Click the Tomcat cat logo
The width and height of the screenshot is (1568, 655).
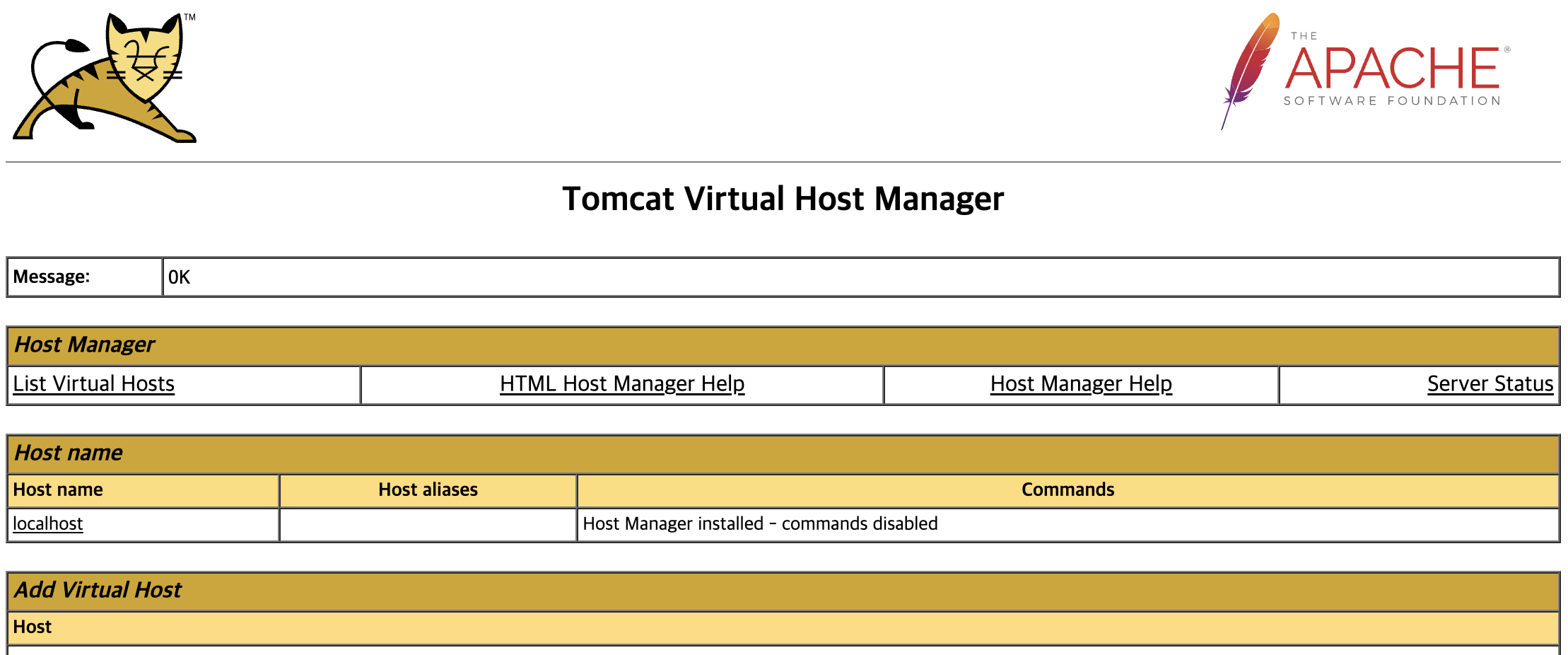pos(105,77)
